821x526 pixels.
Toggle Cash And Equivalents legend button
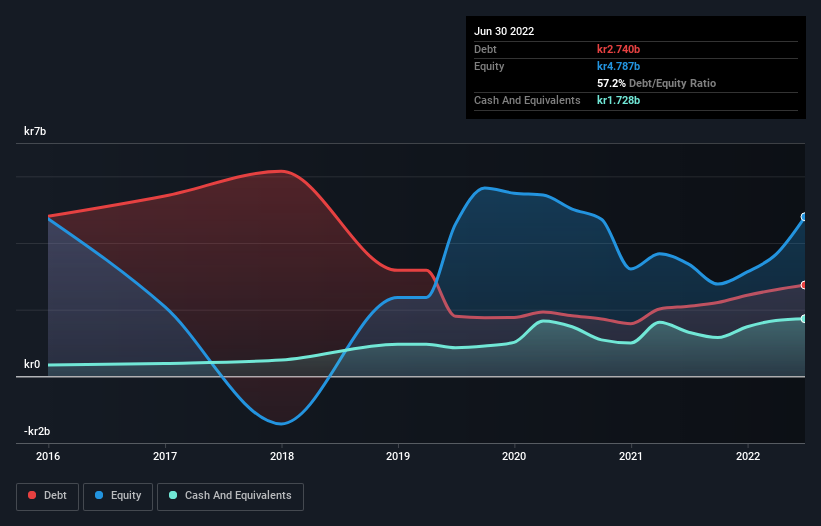230,496
